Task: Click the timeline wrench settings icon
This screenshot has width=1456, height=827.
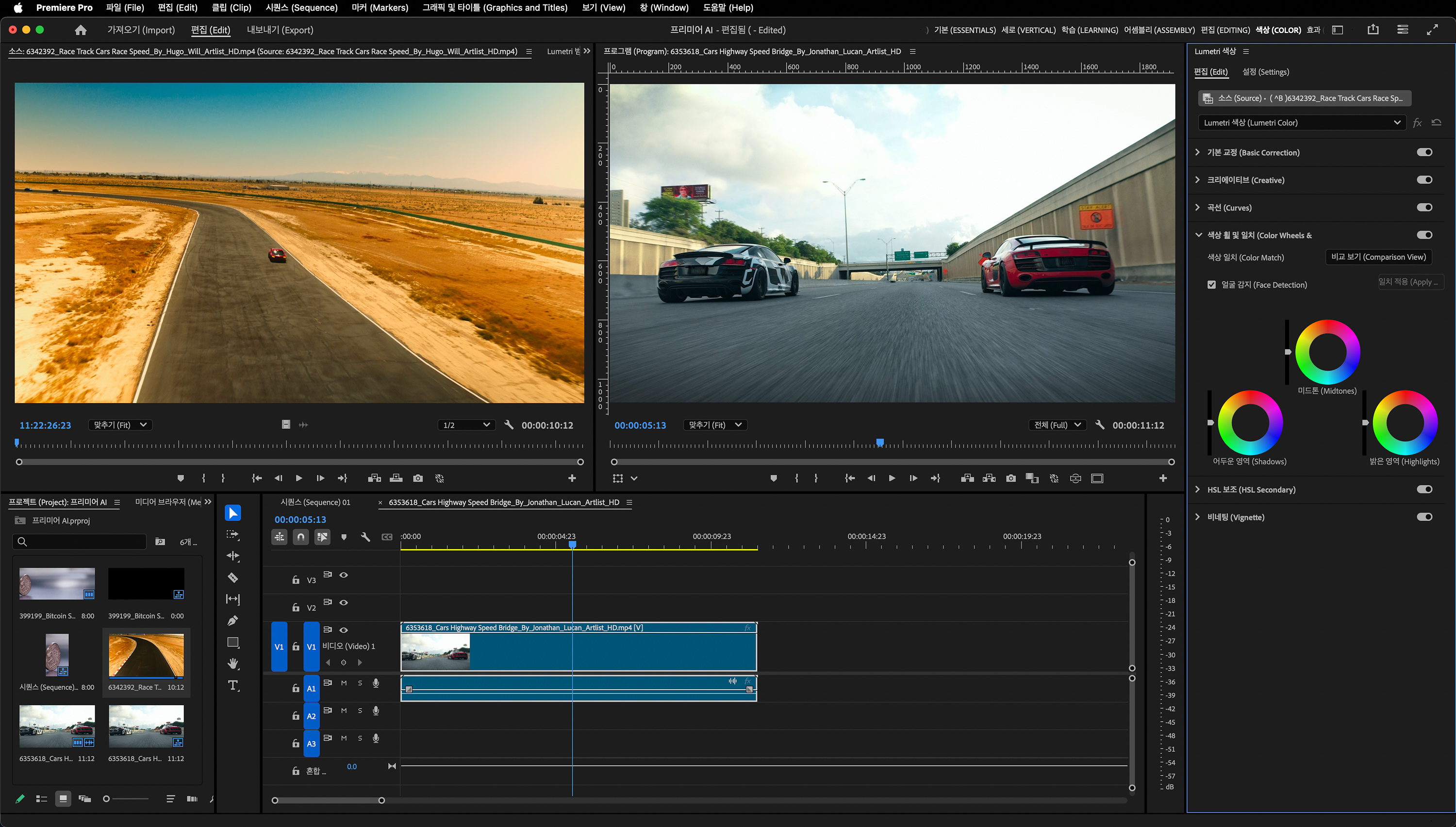Action: click(x=365, y=537)
